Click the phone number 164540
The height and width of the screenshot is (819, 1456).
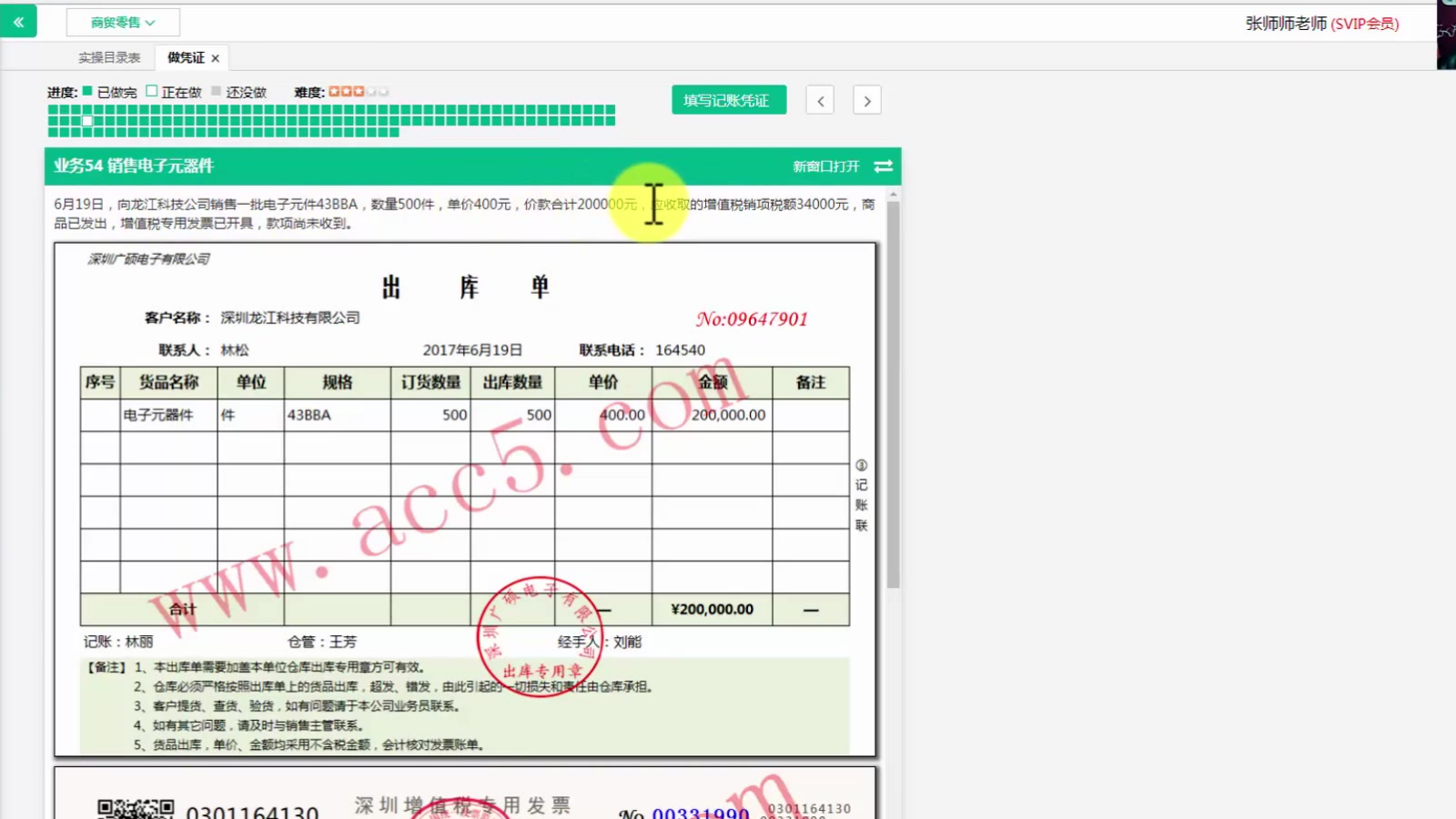pos(680,350)
